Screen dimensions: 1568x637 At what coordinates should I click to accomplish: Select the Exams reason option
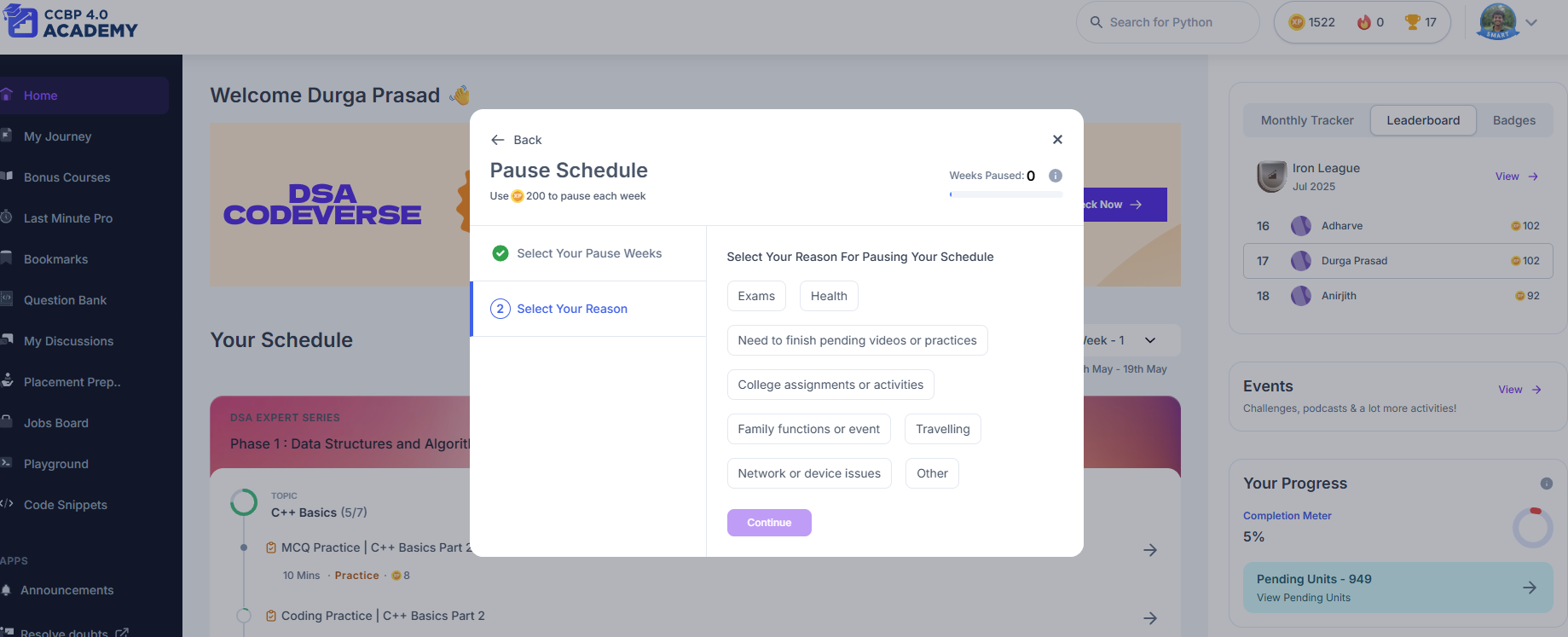(x=756, y=296)
